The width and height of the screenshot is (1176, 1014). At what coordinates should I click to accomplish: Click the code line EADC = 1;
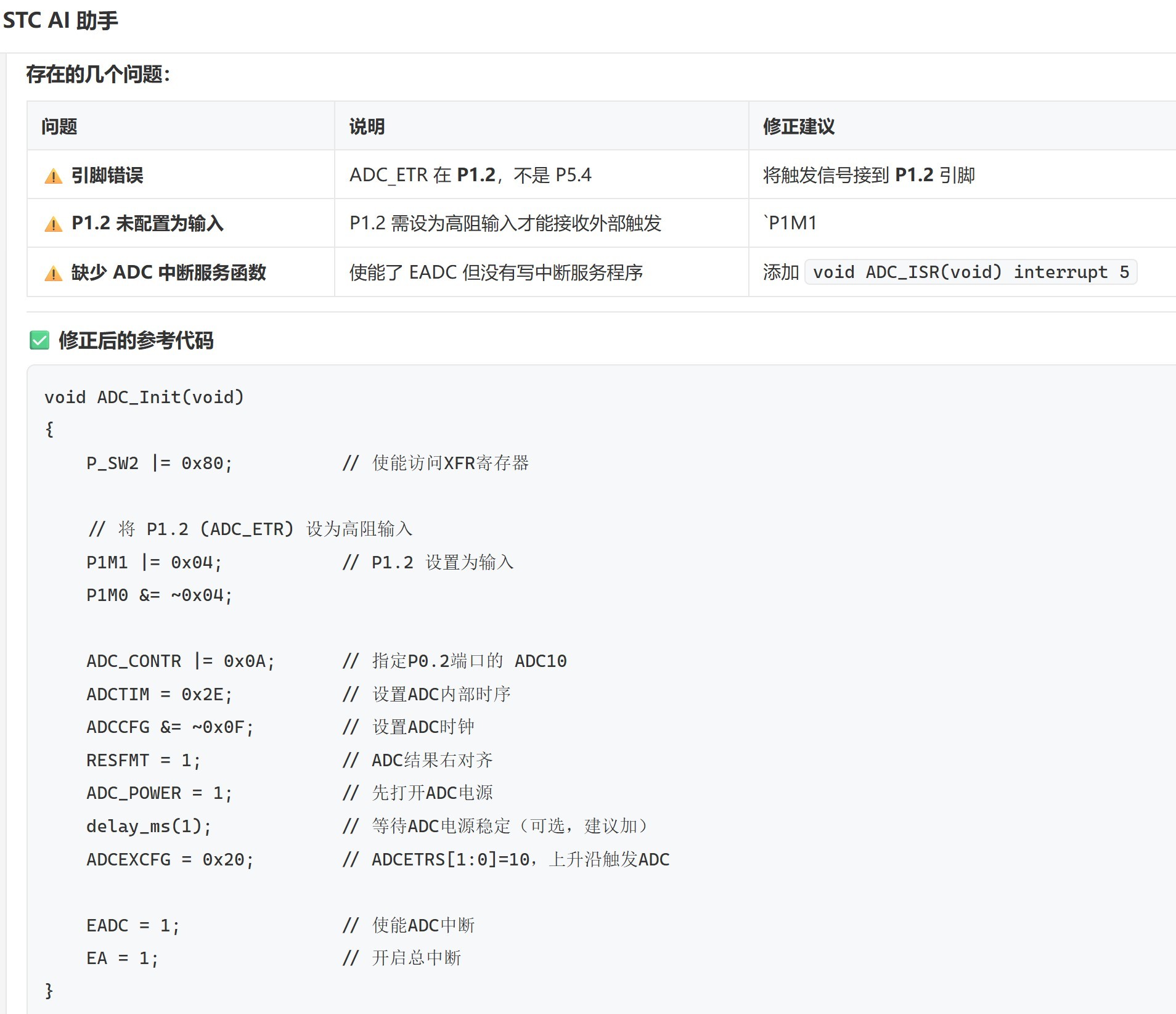click(133, 925)
